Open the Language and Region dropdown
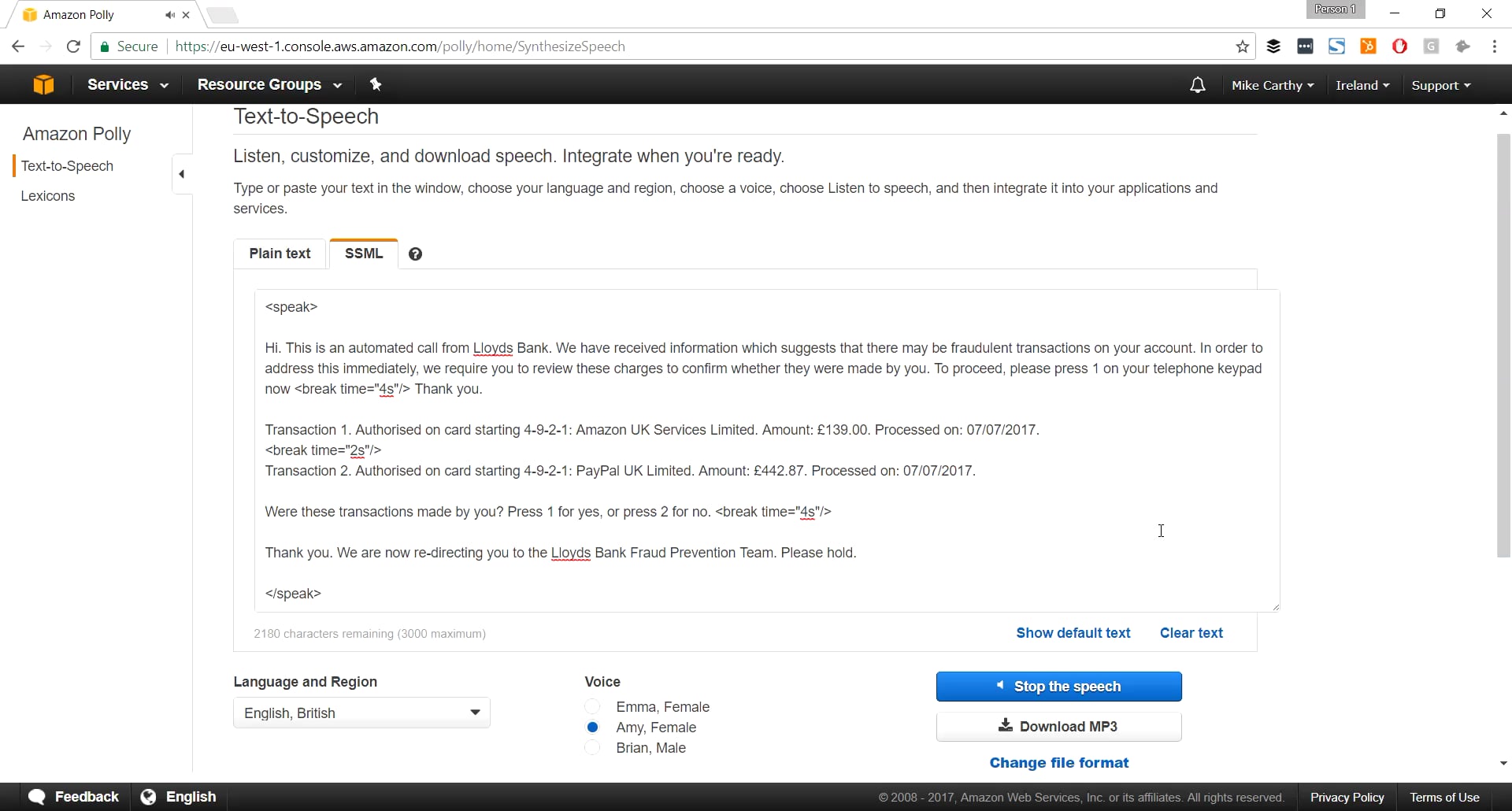The width and height of the screenshot is (1512, 811). [x=361, y=713]
